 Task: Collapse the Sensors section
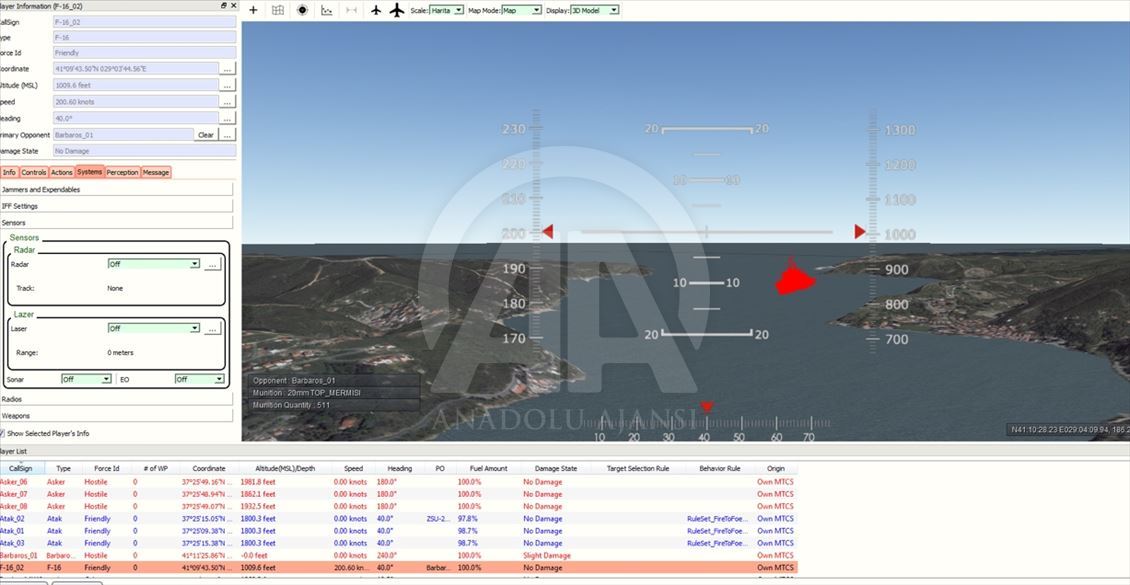pos(116,223)
